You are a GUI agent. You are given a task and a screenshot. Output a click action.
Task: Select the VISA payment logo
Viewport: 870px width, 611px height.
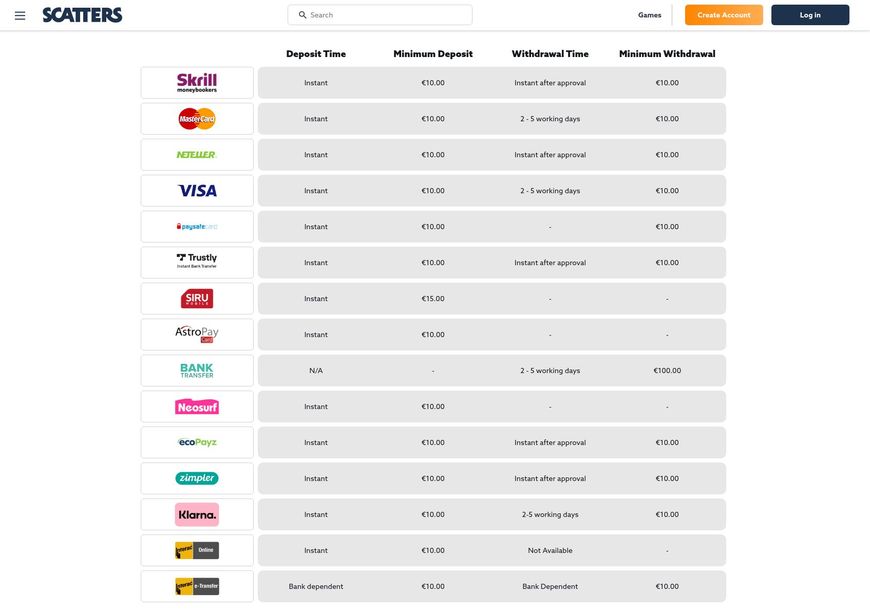pyautogui.click(x=197, y=191)
